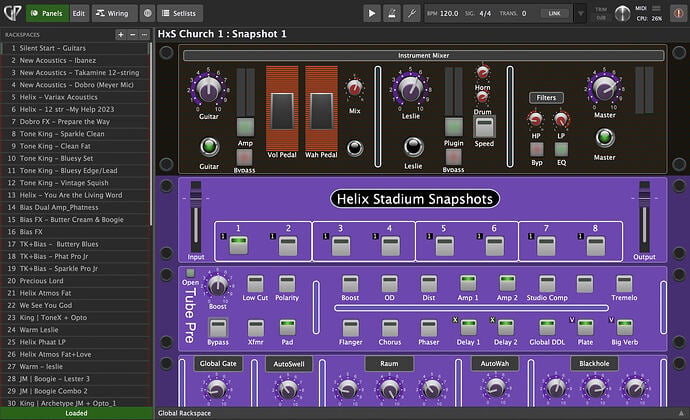The image size is (690, 420).
Task: Toggle the Low Cut switch
Action: 255,284
